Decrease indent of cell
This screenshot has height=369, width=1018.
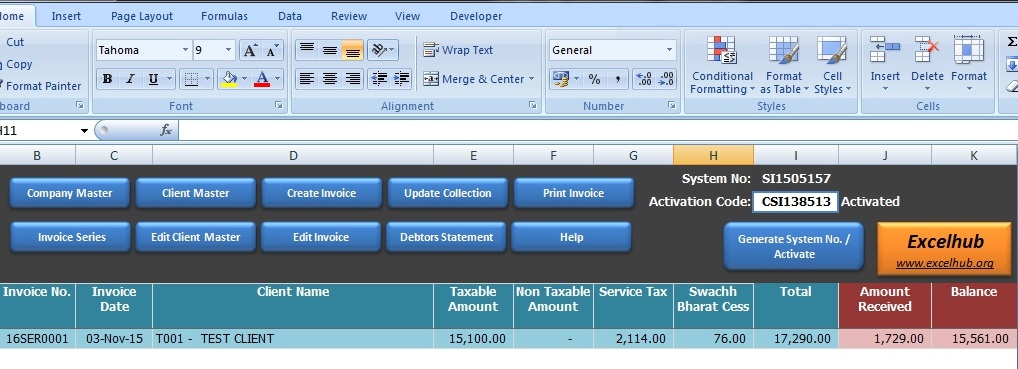click(379, 79)
